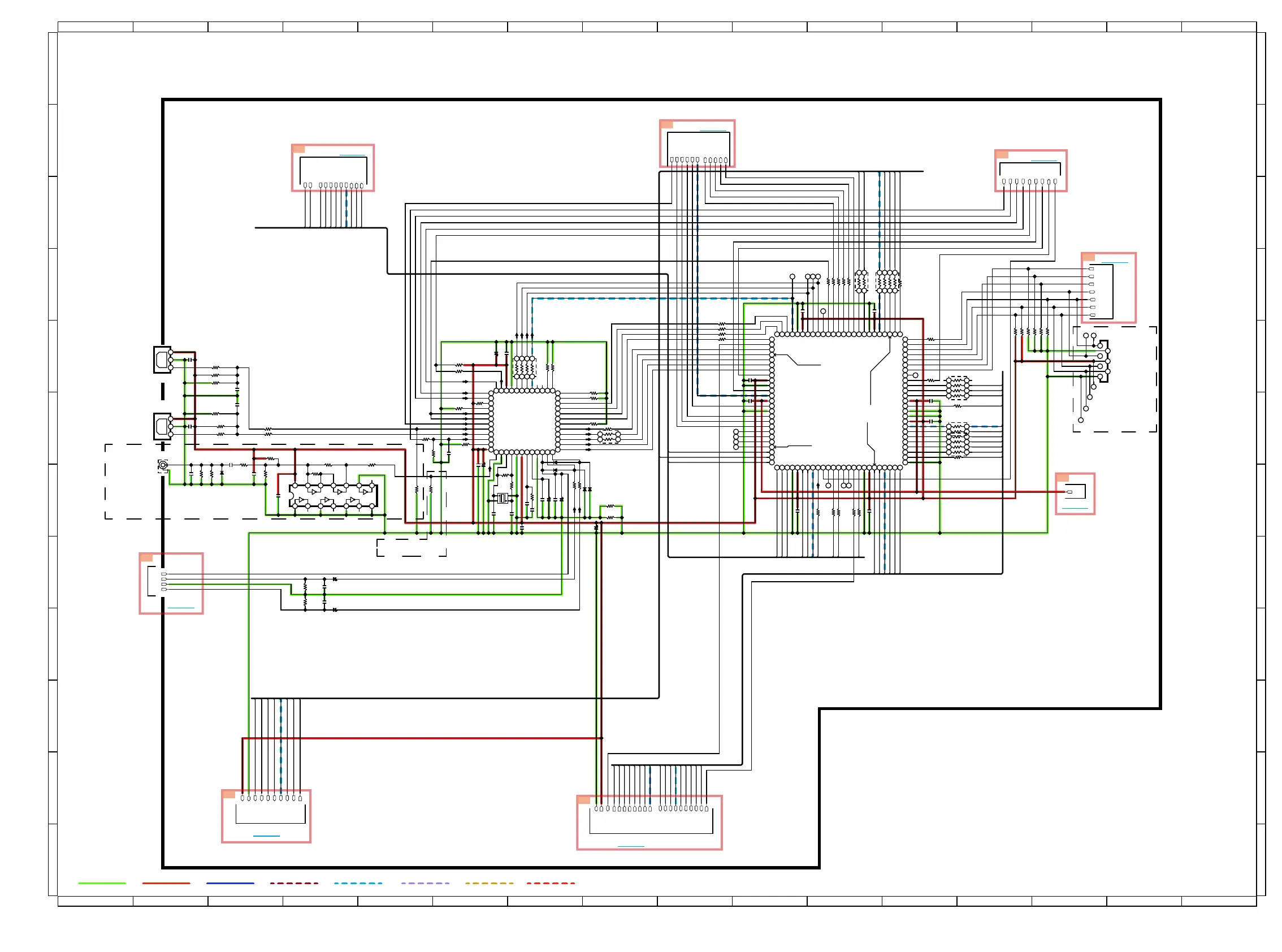Viewport: 1282px width, 952px height.
Task: Select the dark red dashed legend line
Action: (x=294, y=883)
